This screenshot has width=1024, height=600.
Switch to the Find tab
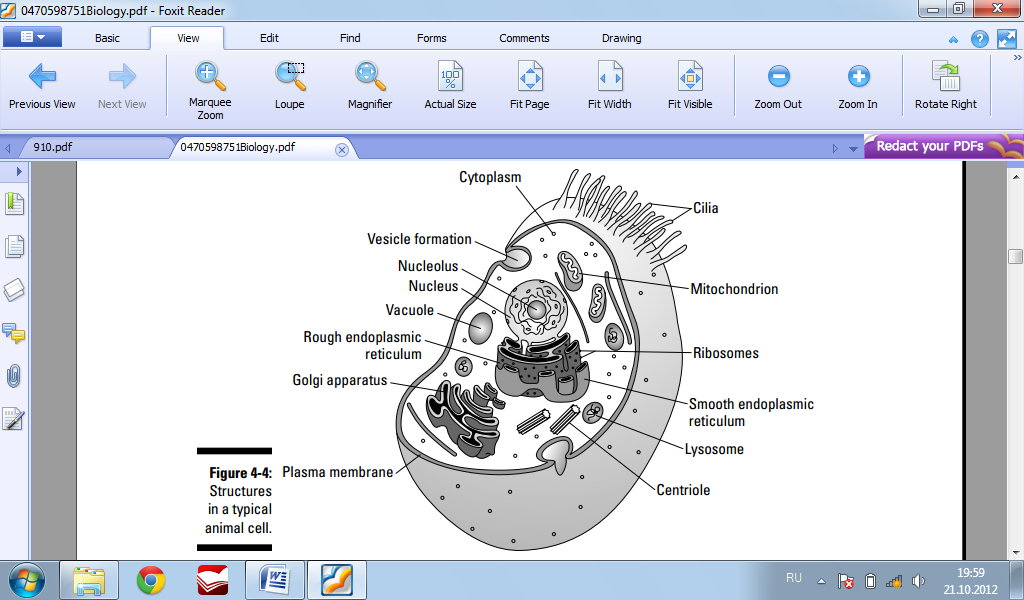pyautogui.click(x=350, y=39)
